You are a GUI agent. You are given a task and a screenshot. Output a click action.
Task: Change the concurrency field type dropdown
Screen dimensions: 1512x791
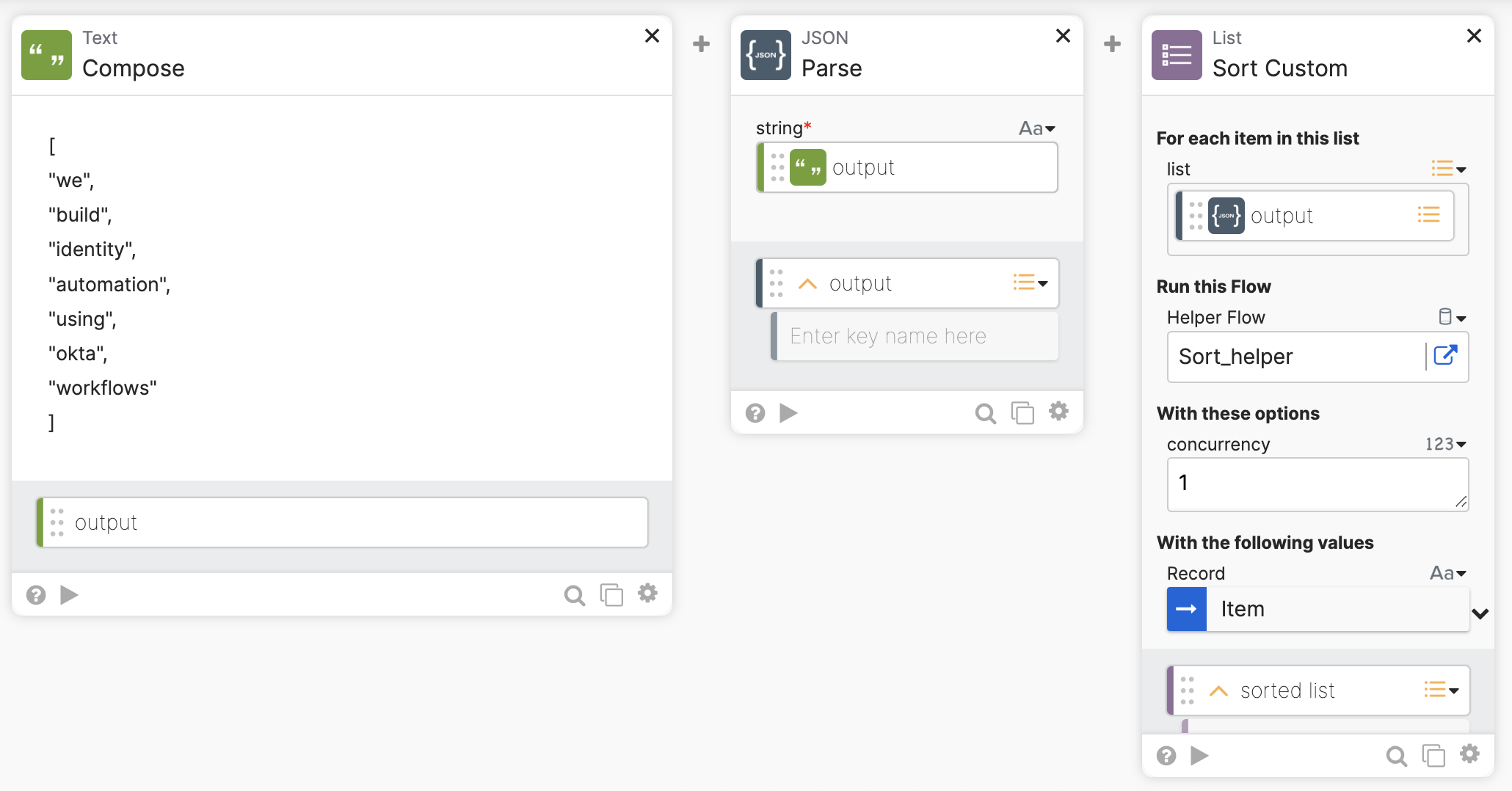click(x=1445, y=444)
